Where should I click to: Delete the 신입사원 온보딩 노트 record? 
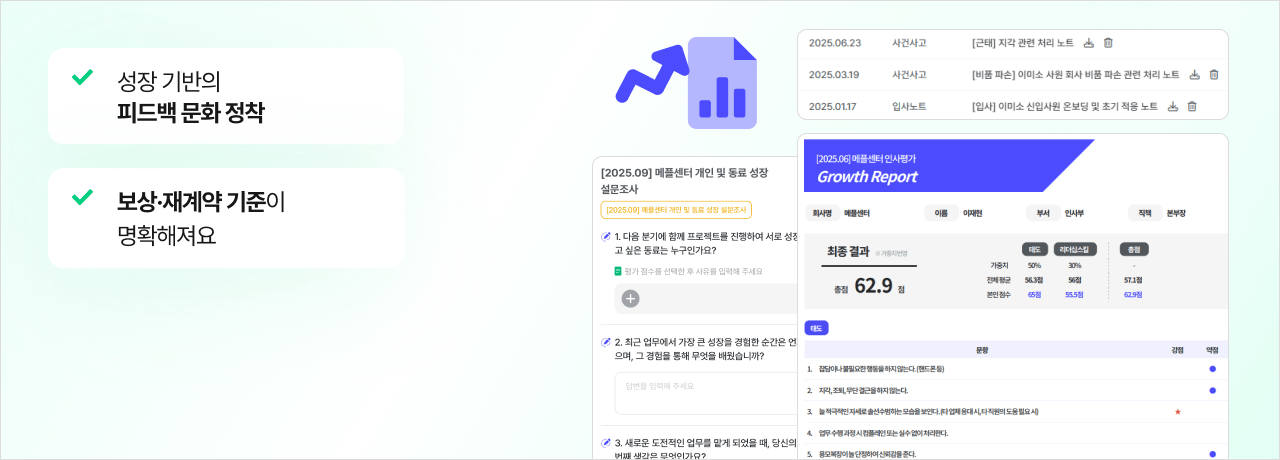point(1192,106)
